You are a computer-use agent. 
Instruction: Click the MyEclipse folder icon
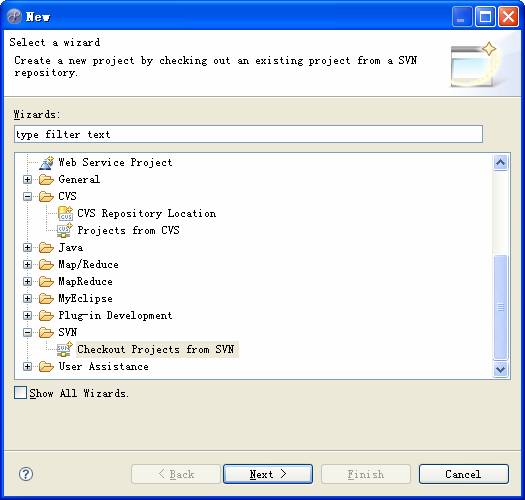[46, 299]
